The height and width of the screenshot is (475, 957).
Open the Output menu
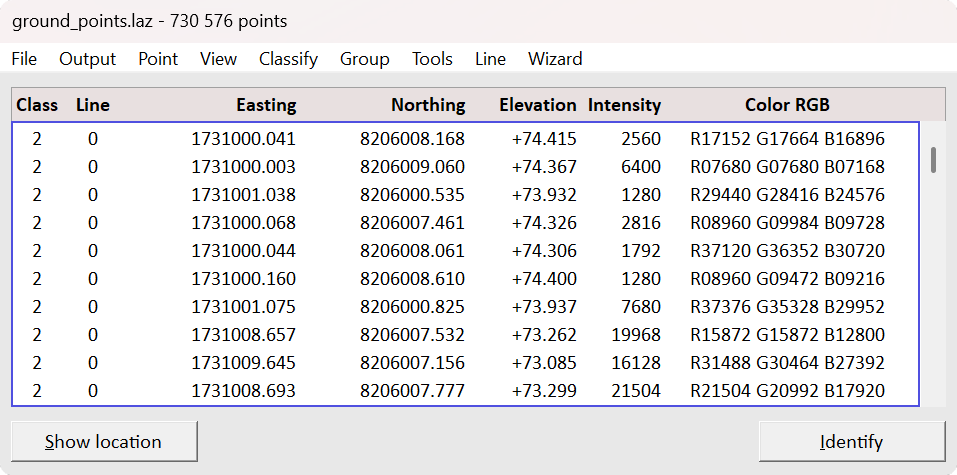pyautogui.click(x=87, y=59)
